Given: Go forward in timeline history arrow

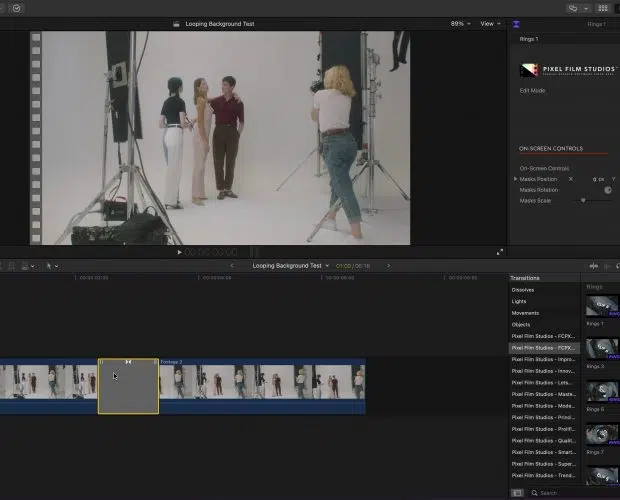Looking at the screenshot, I should (388, 266).
